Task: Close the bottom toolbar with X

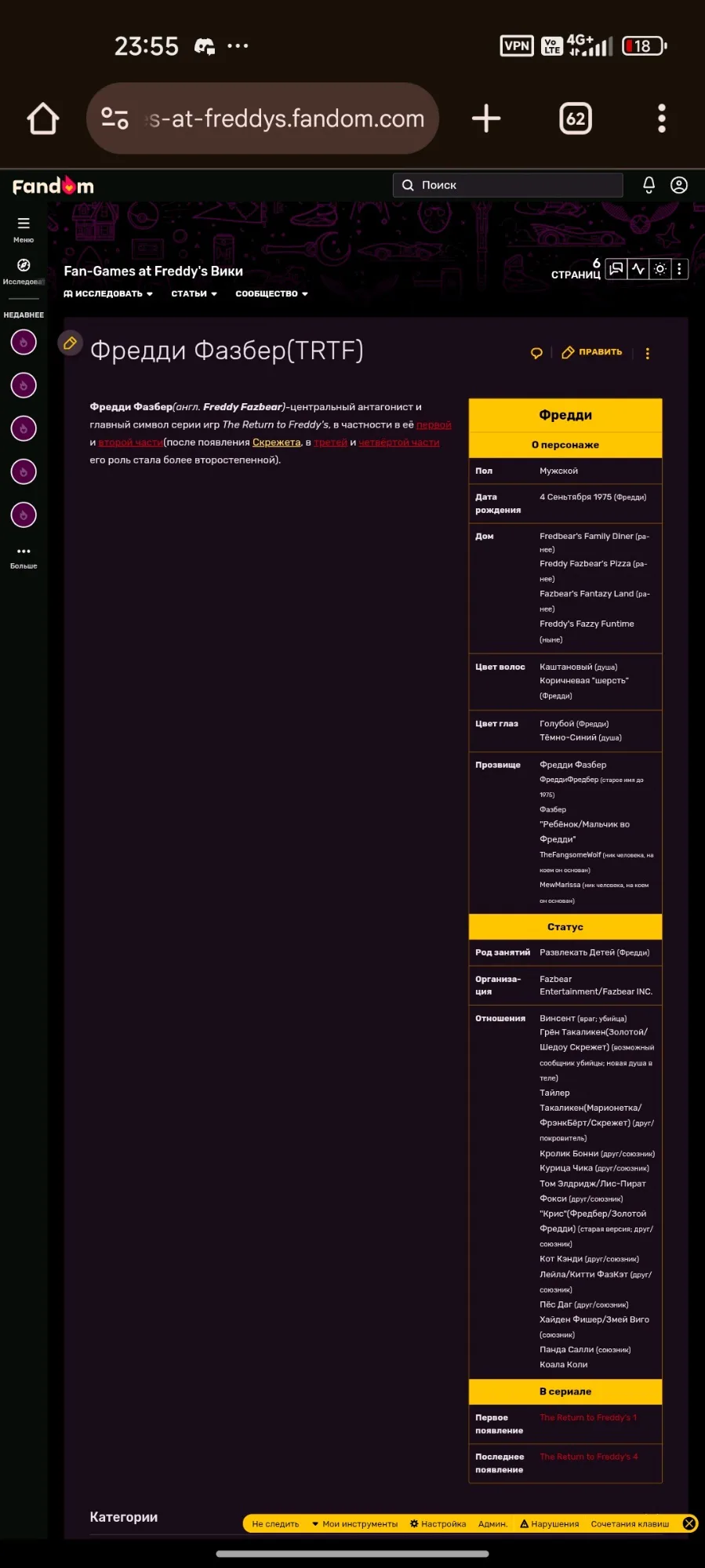Action: pos(689,1523)
